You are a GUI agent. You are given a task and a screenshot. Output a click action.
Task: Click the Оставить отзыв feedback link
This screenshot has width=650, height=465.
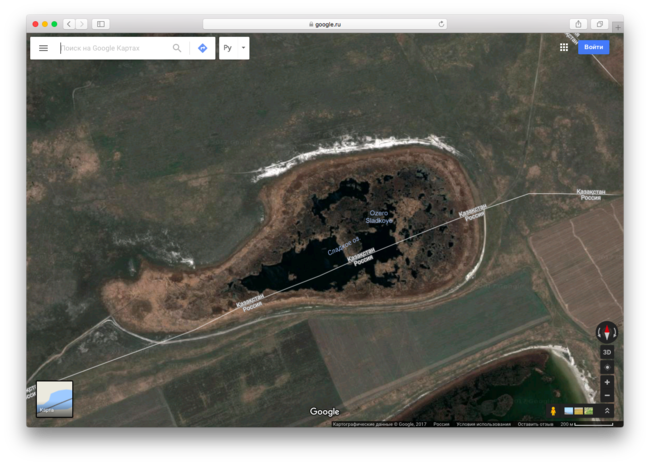click(535, 424)
